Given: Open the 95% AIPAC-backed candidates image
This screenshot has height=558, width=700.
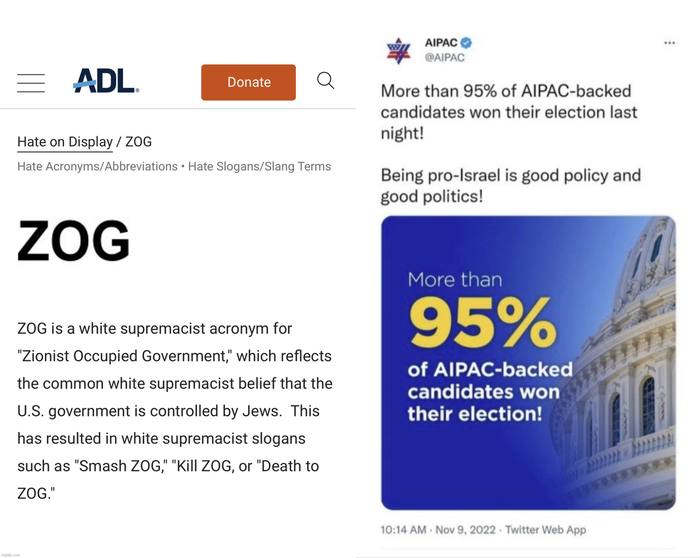Looking at the screenshot, I should coord(528,362).
